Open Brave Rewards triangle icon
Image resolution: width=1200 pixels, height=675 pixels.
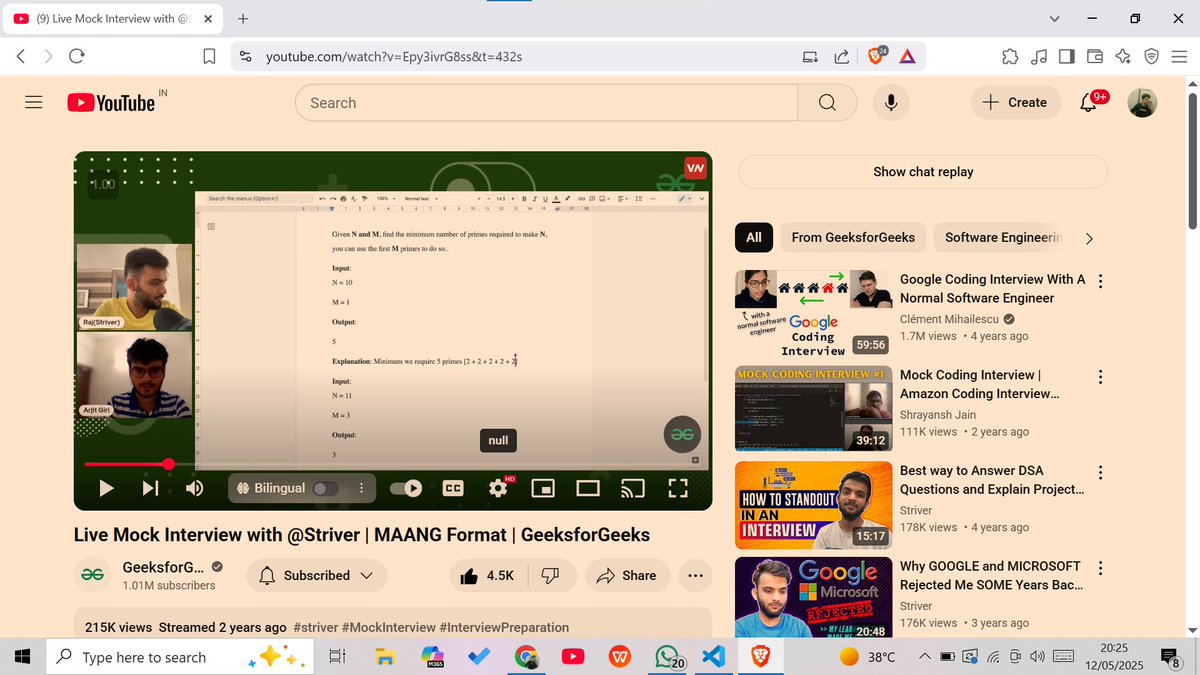(907, 57)
